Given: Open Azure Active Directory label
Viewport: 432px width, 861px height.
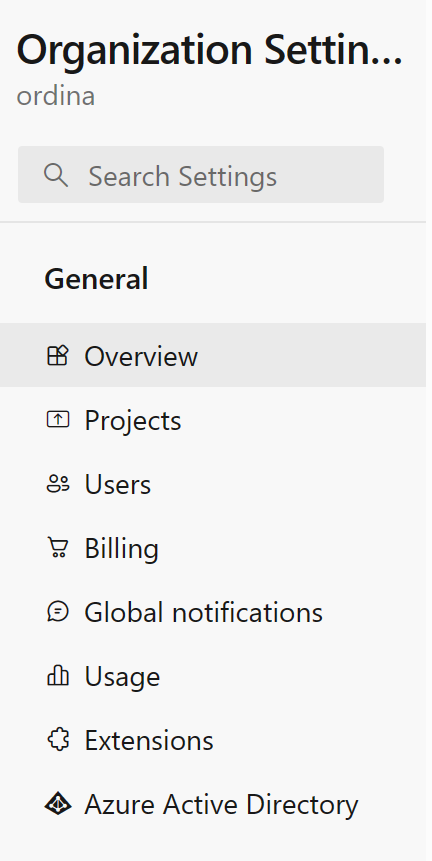Looking at the screenshot, I should tap(221, 805).
